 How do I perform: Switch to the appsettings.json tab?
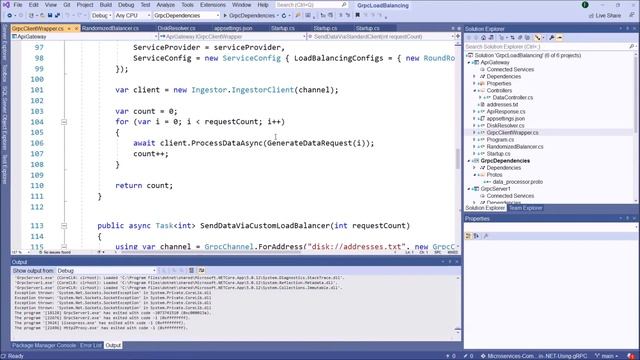pos(233,28)
